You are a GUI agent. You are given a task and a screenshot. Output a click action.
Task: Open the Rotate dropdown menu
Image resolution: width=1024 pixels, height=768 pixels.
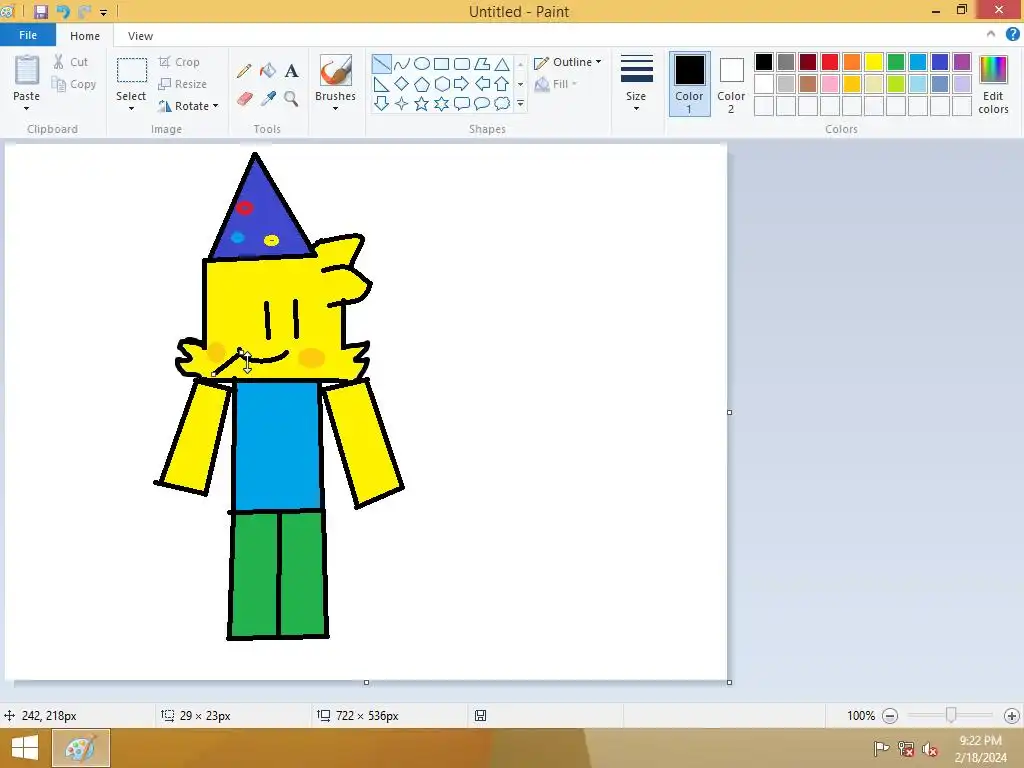pos(189,106)
